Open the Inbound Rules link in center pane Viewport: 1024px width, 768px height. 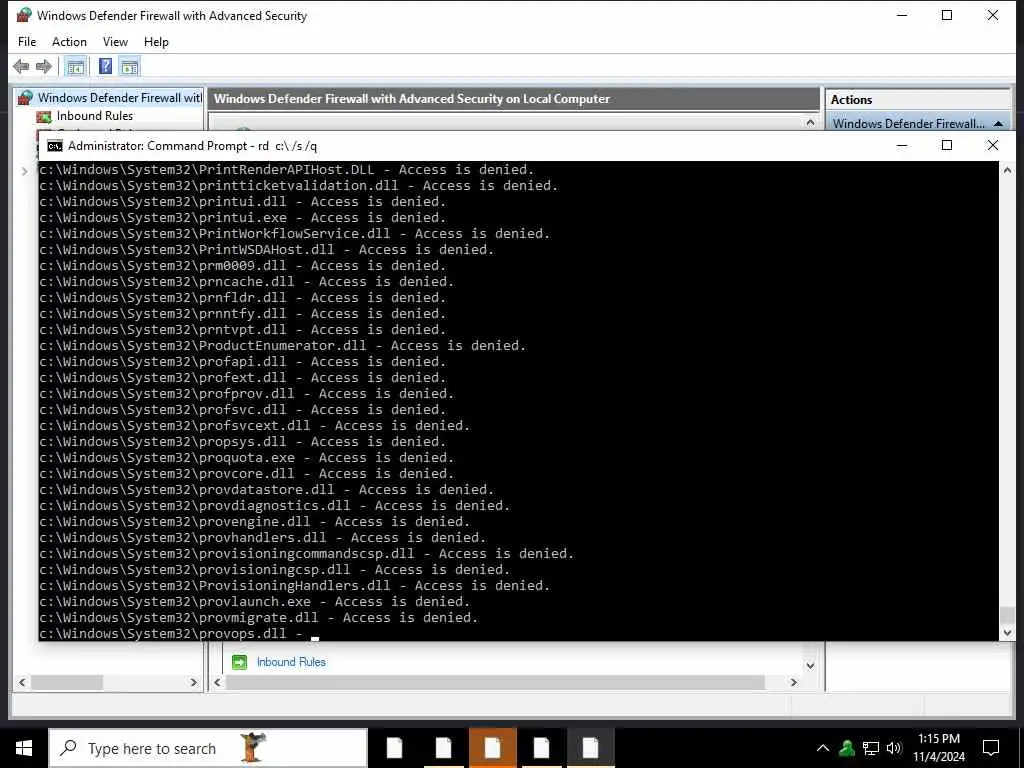click(x=291, y=662)
